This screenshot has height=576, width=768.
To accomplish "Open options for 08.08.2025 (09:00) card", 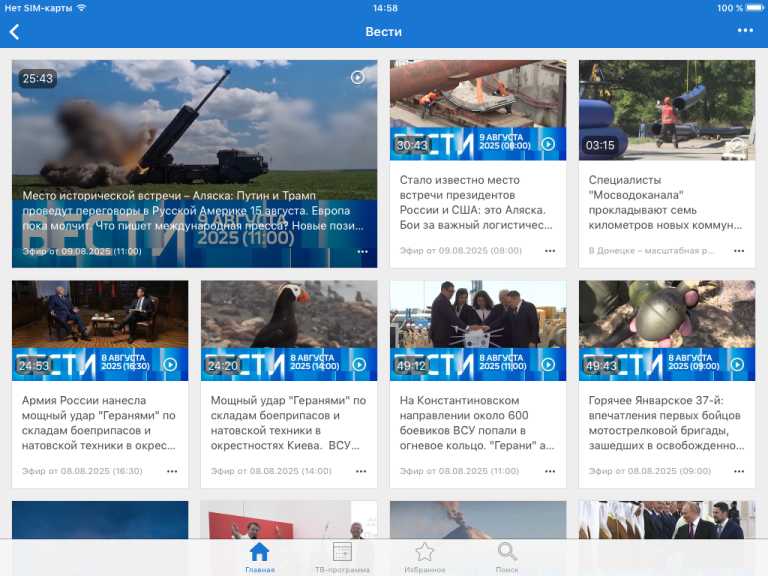I will click(x=739, y=471).
